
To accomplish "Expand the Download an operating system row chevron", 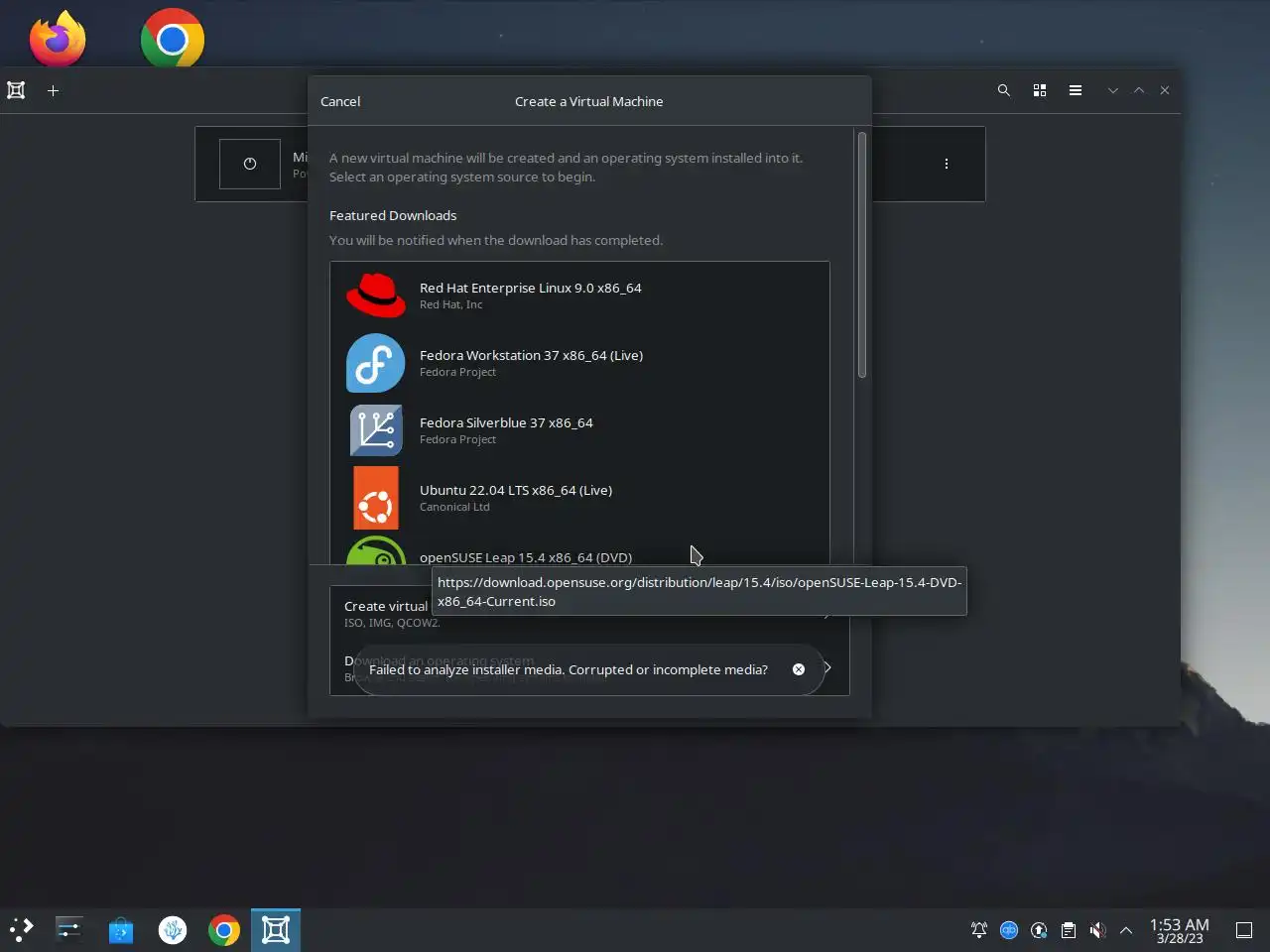I will 827,667.
